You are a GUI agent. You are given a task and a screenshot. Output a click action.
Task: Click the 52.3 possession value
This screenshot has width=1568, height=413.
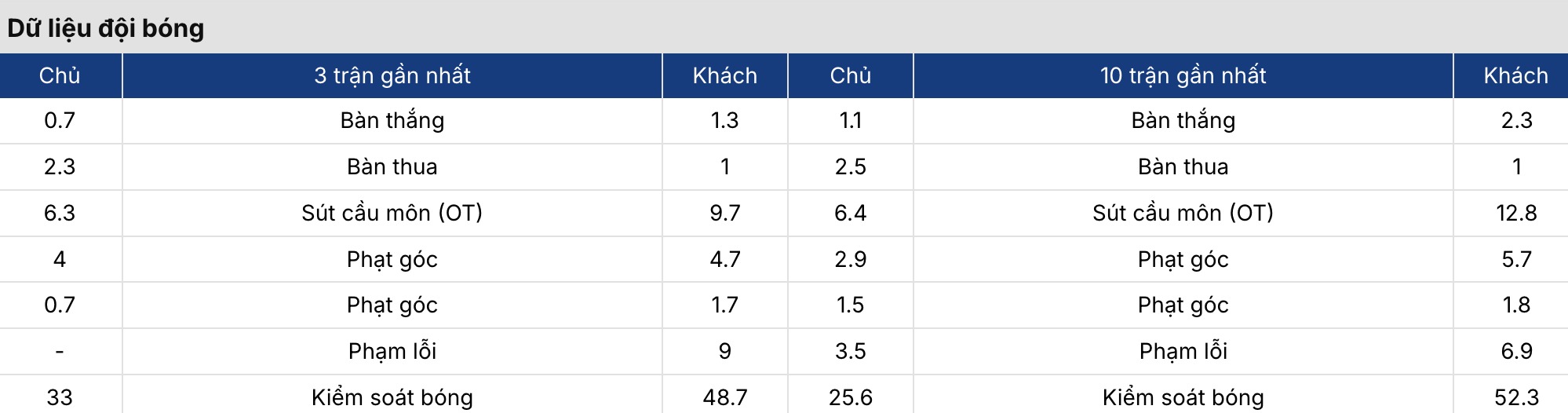click(x=1516, y=397)
